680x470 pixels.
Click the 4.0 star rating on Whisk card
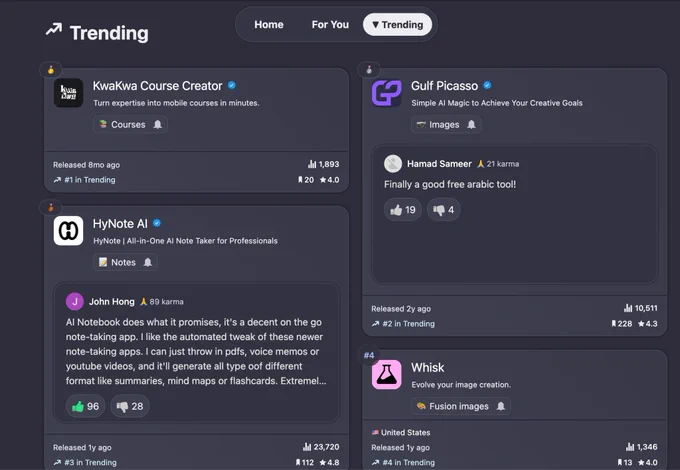point(648,462)
